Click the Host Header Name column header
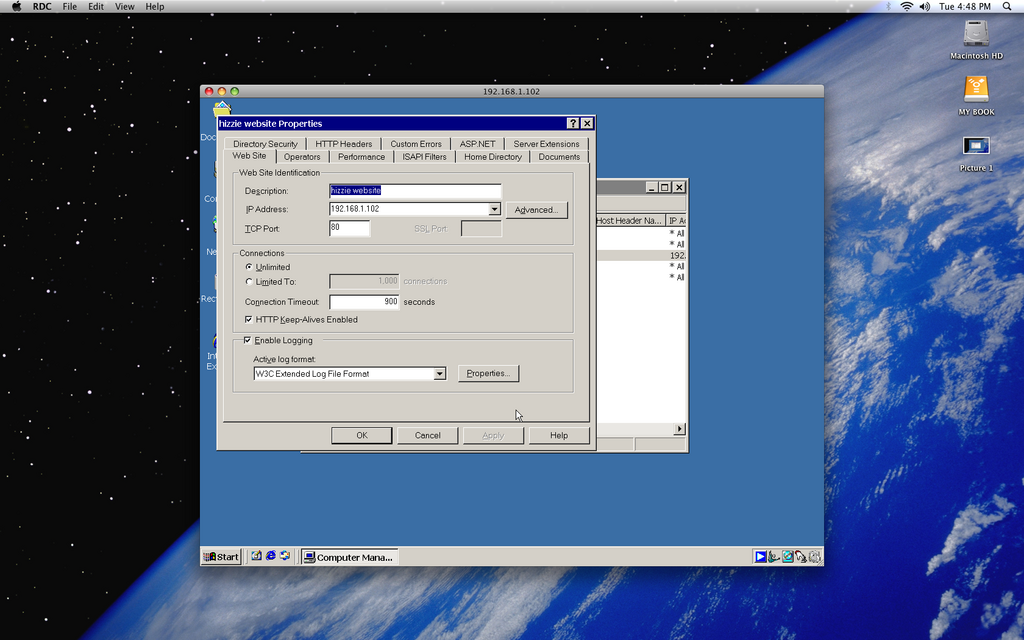 coord(630,221)
